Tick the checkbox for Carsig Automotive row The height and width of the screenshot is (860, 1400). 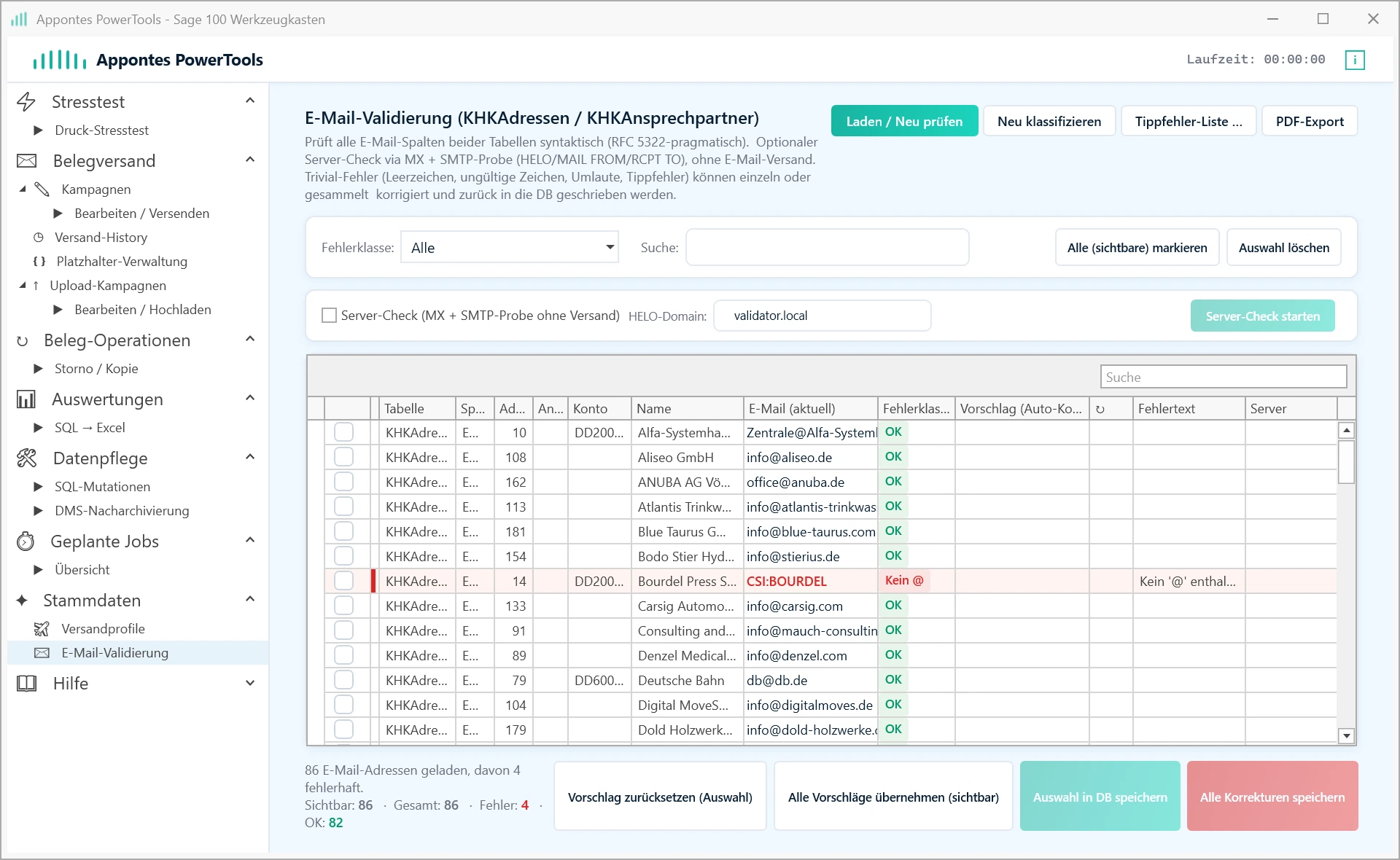[x=343, y=606]
